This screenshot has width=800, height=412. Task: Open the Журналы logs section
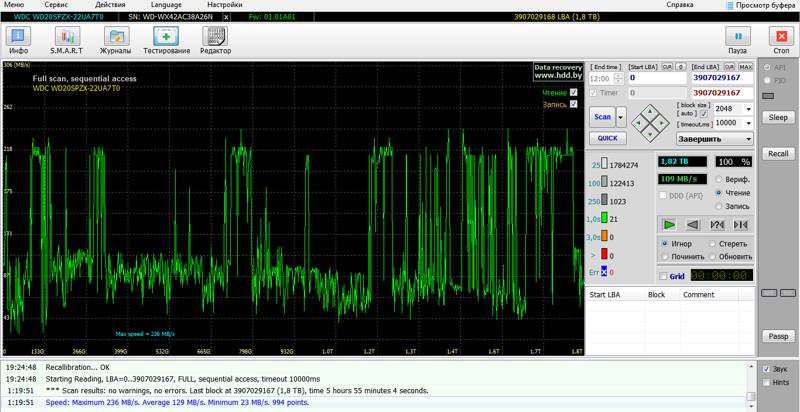tap(116, 40)
